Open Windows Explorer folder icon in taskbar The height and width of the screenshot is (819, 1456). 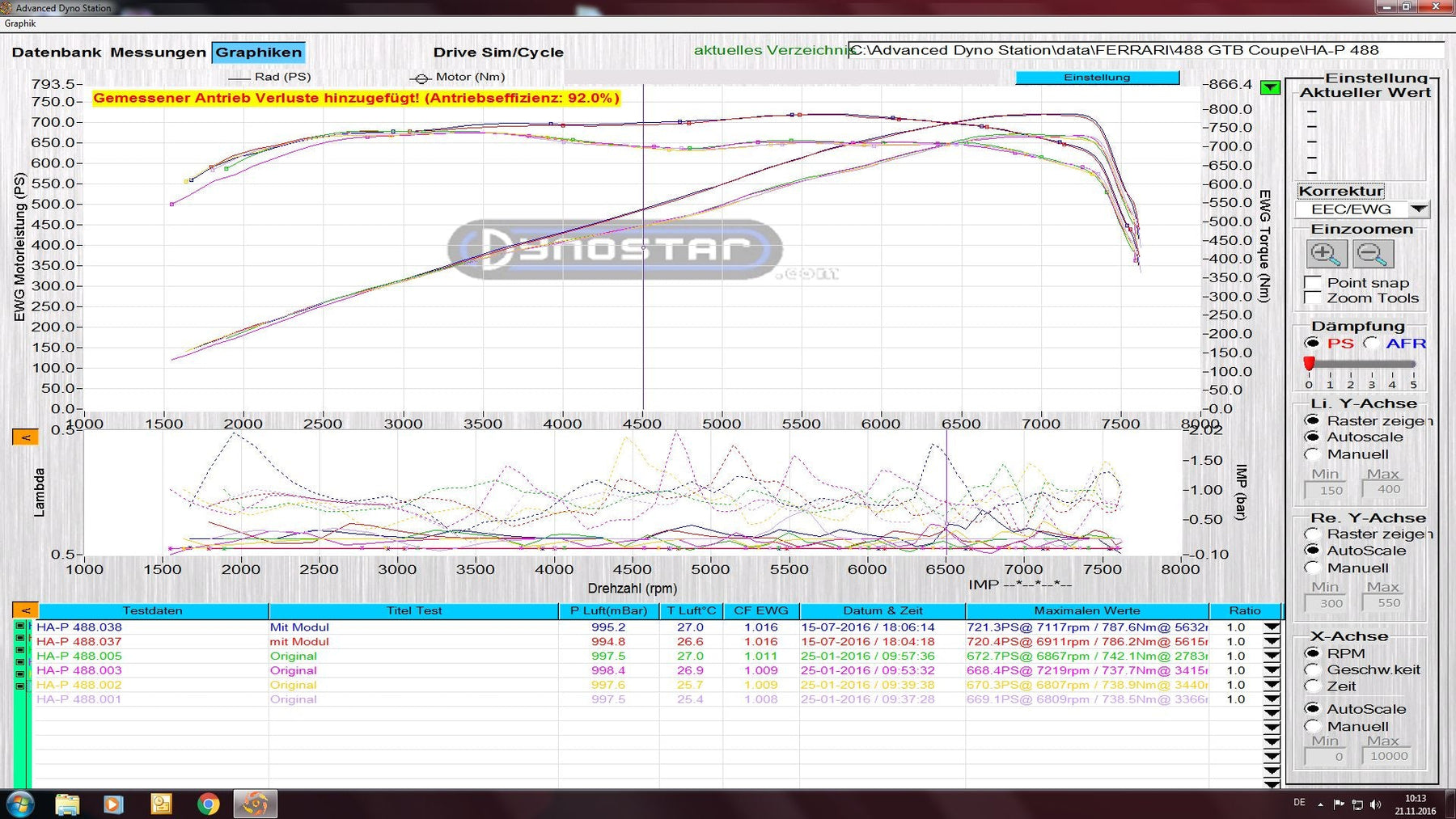pyautogui.click(x=67, y=804)
